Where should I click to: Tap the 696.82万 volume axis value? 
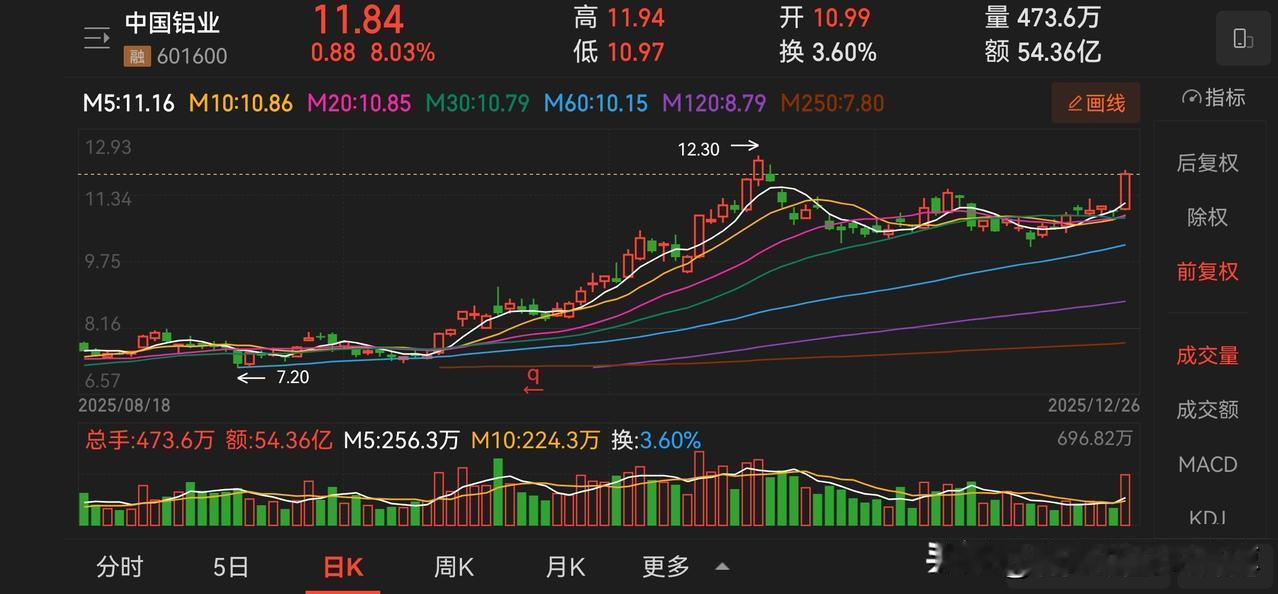click(x=1094, y=439)
